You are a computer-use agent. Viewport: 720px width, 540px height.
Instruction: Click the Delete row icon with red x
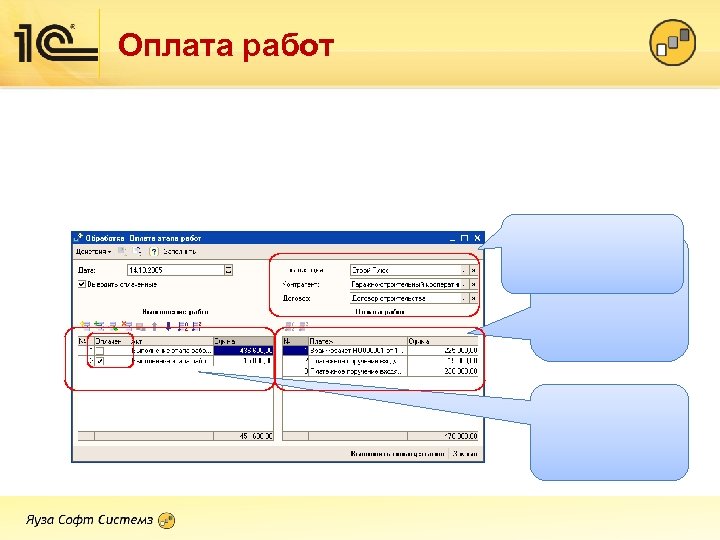point(127,326)
